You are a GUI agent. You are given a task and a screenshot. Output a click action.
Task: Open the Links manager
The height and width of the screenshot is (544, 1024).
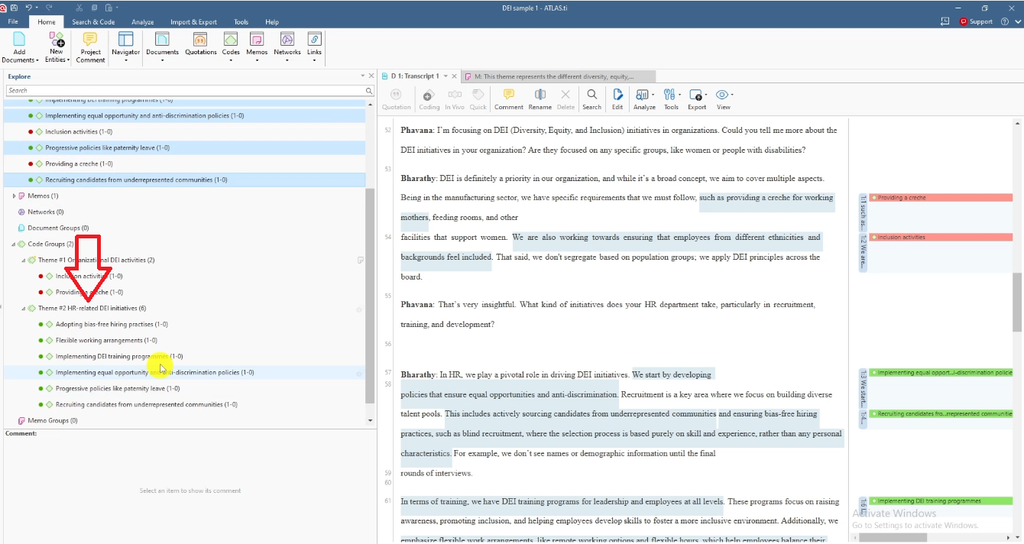pos(314,47)
